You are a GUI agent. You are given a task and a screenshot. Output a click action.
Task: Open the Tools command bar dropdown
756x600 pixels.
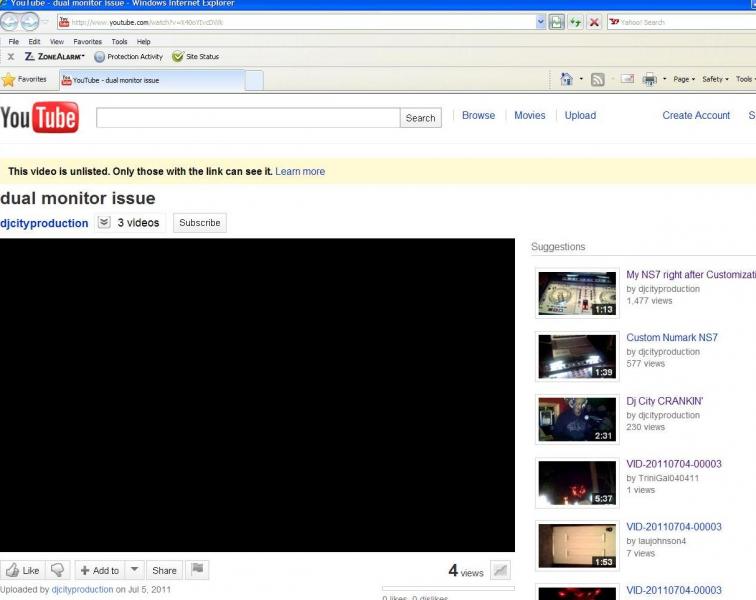pyautogui.click(x=745, y=79)
